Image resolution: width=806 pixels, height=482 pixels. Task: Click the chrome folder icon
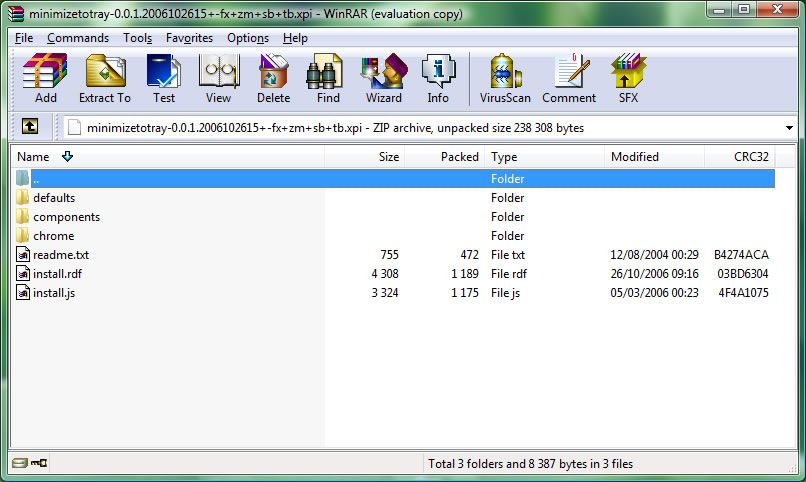22,235
